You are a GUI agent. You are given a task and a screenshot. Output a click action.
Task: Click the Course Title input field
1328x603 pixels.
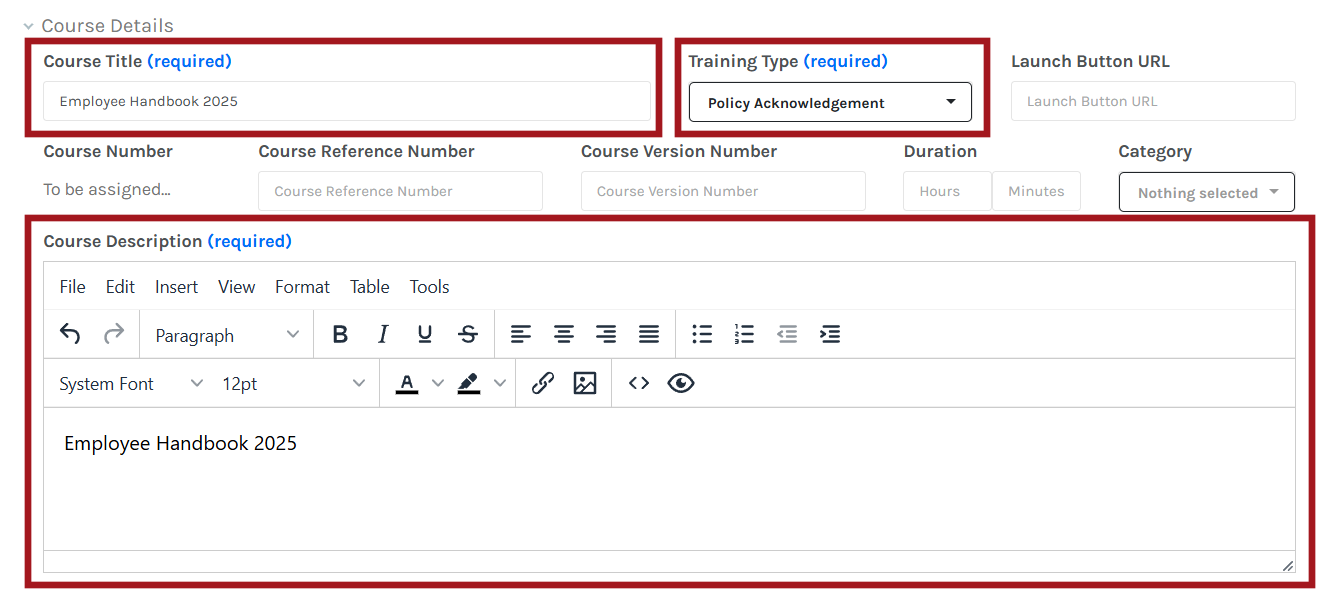click(347, 101)
